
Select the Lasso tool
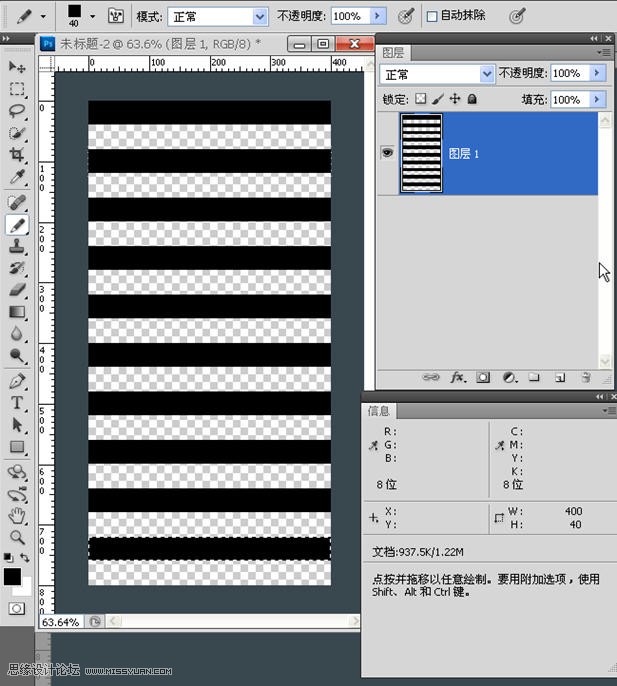pos(17,111)
